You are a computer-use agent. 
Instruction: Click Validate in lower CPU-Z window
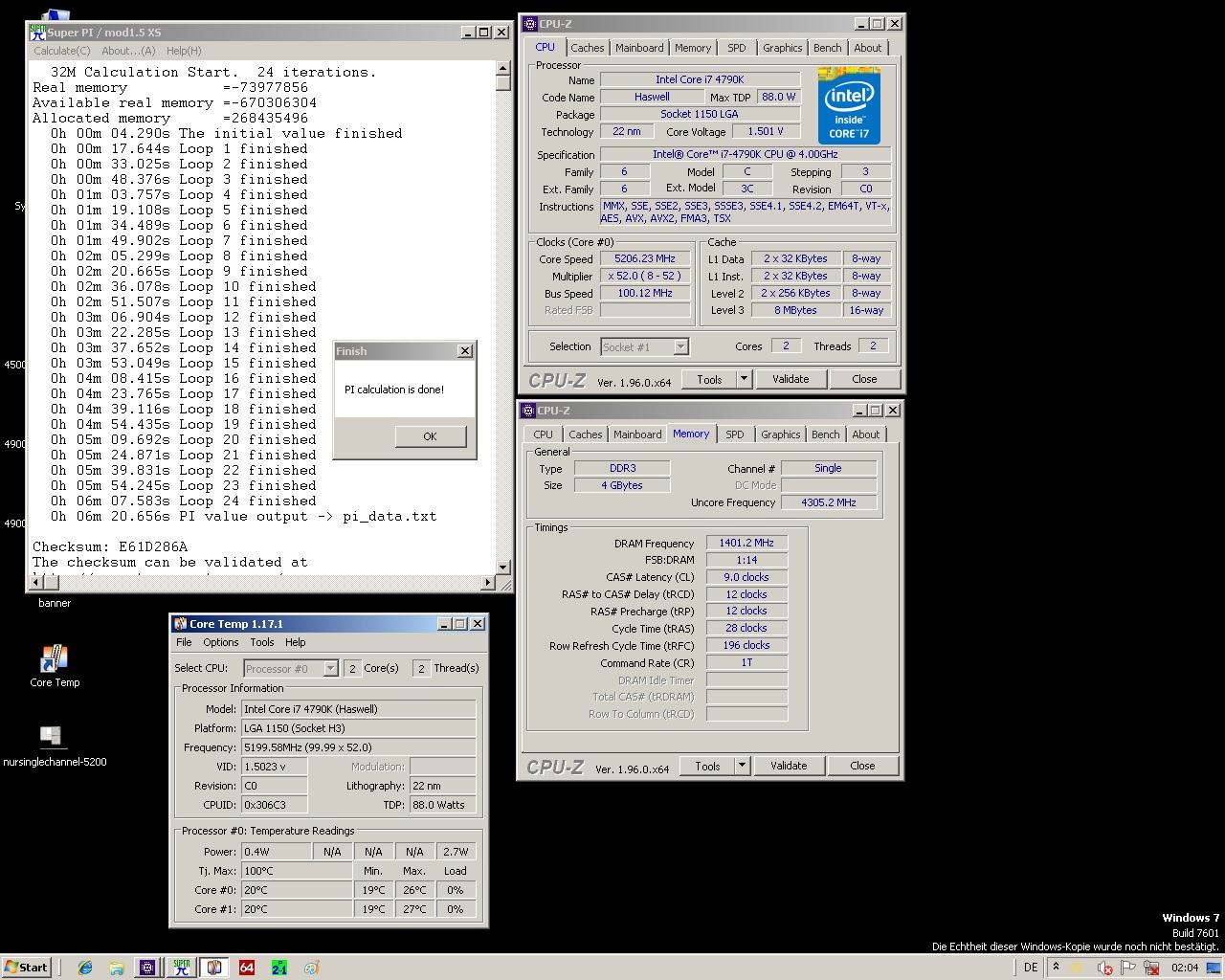pyautogui.click(x=789, y=766)
